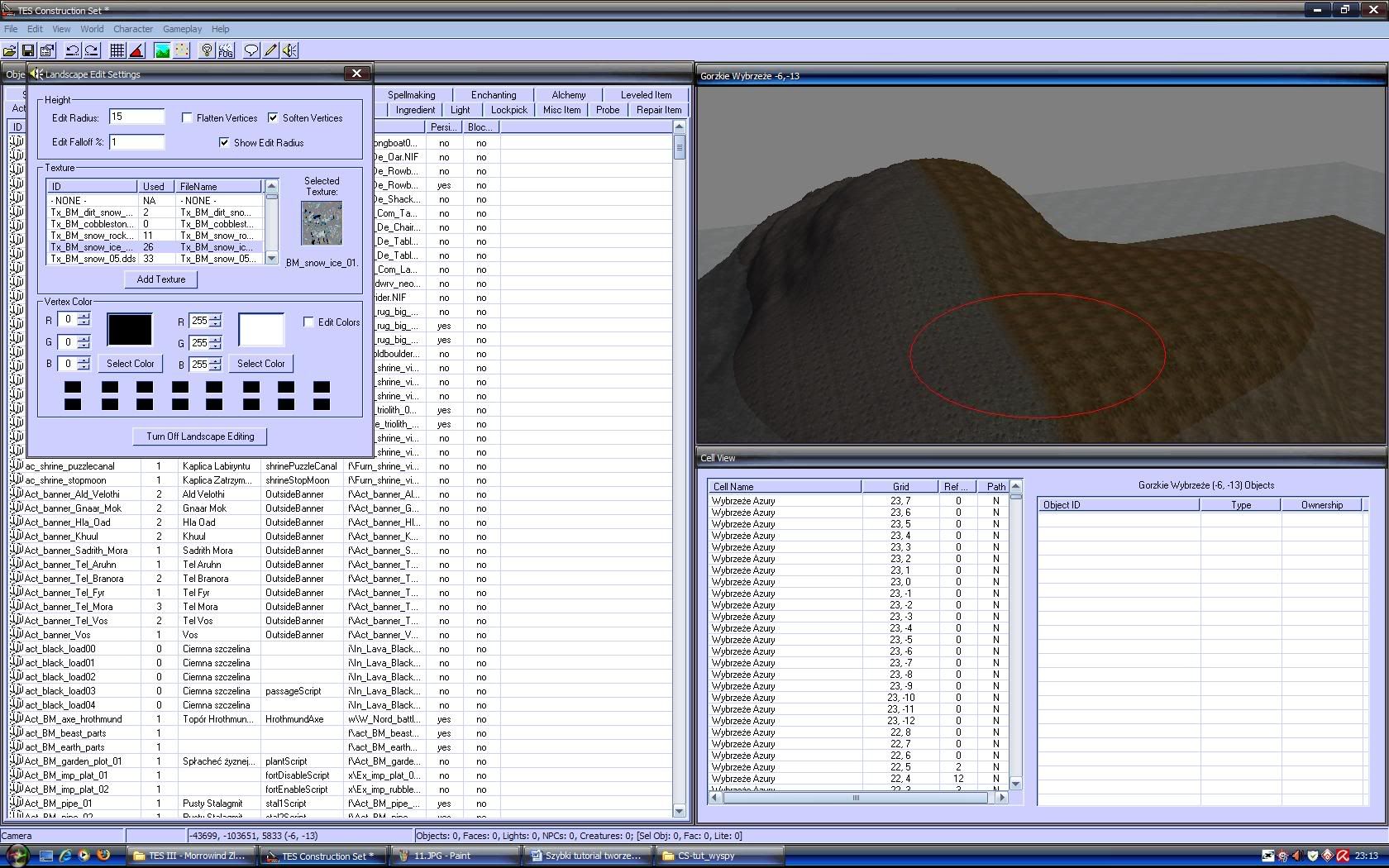Click the left G value spinner arrows
Viewport: 1389px width, 868px height.
84,342
